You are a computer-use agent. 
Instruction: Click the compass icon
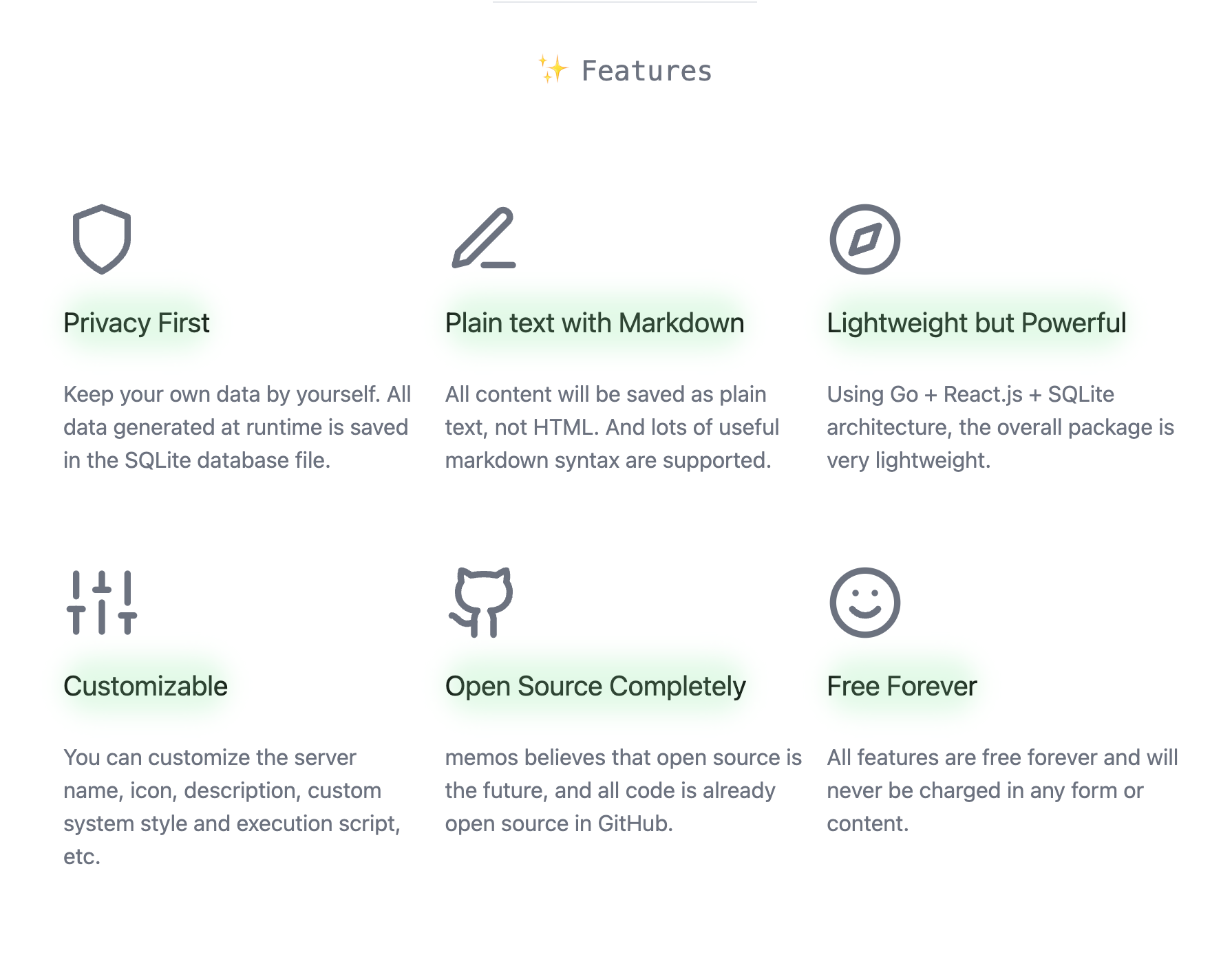click(x=864, y=239)
